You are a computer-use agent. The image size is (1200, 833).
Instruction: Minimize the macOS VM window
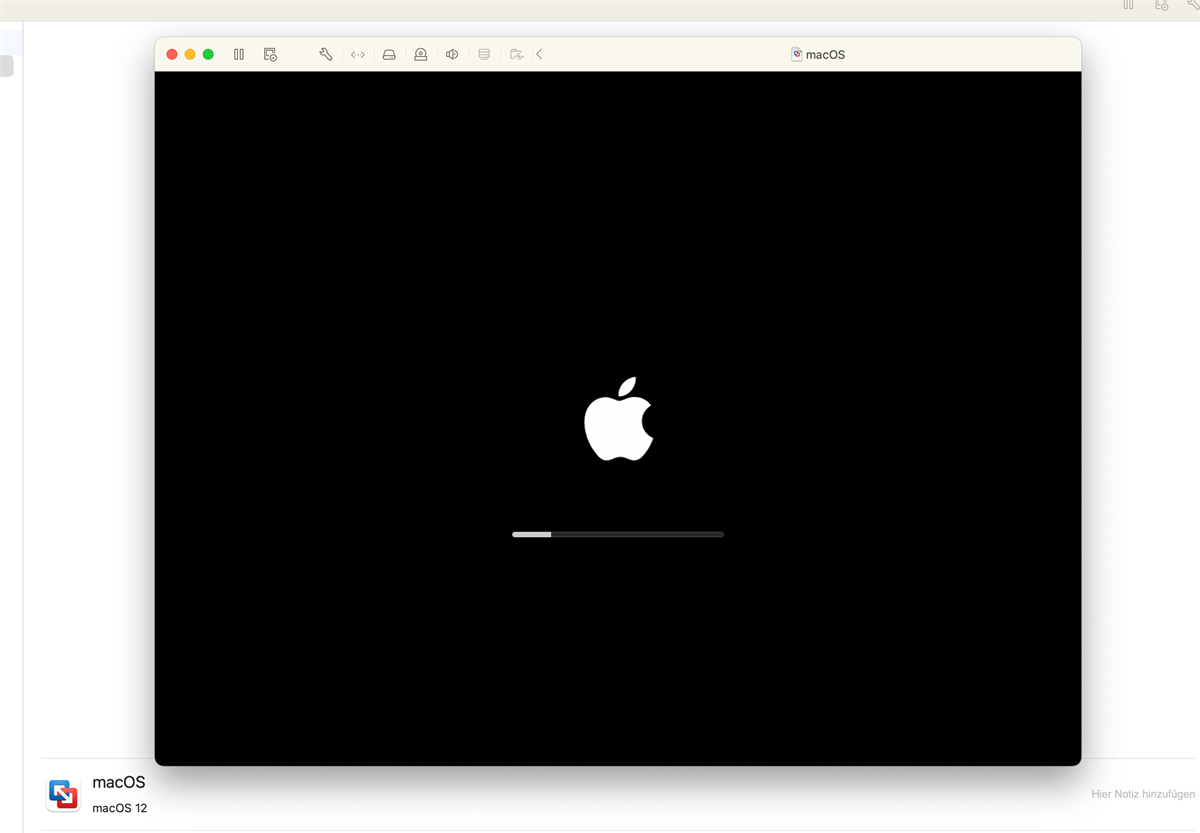pos(190,54)
